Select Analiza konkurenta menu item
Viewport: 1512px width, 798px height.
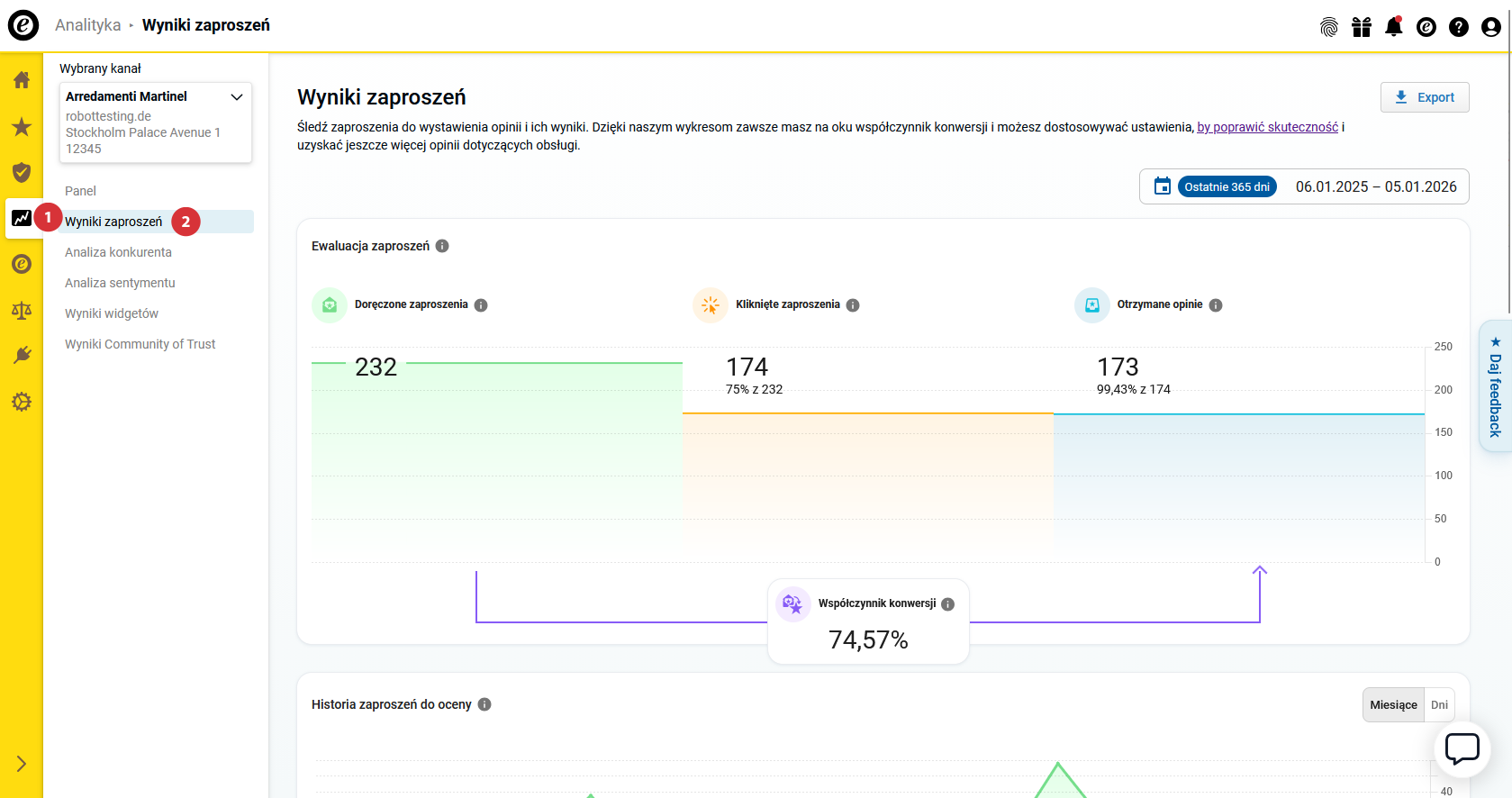pyautogui.click(x=118, y=252)
